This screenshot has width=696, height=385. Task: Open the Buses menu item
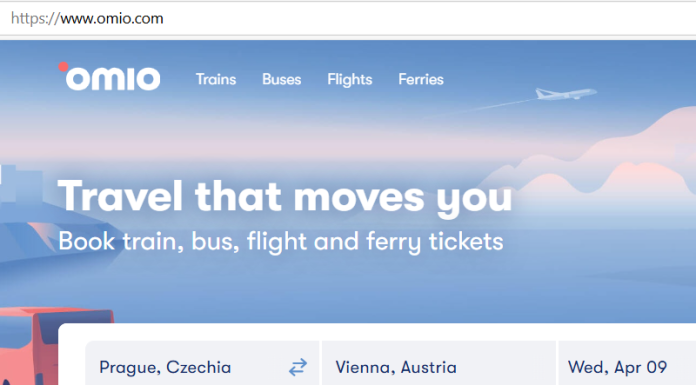tap(282, 79)
